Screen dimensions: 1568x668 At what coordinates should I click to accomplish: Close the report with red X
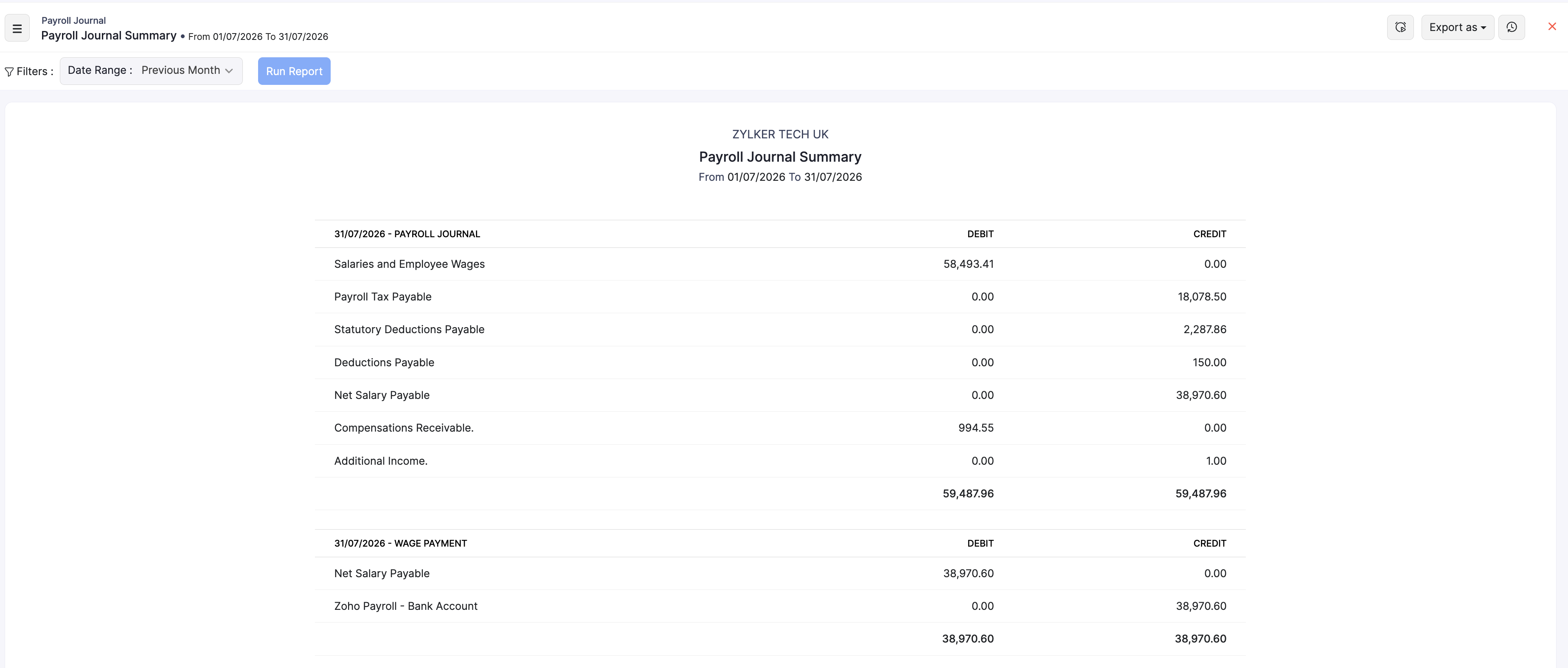tap(1551, 26)
